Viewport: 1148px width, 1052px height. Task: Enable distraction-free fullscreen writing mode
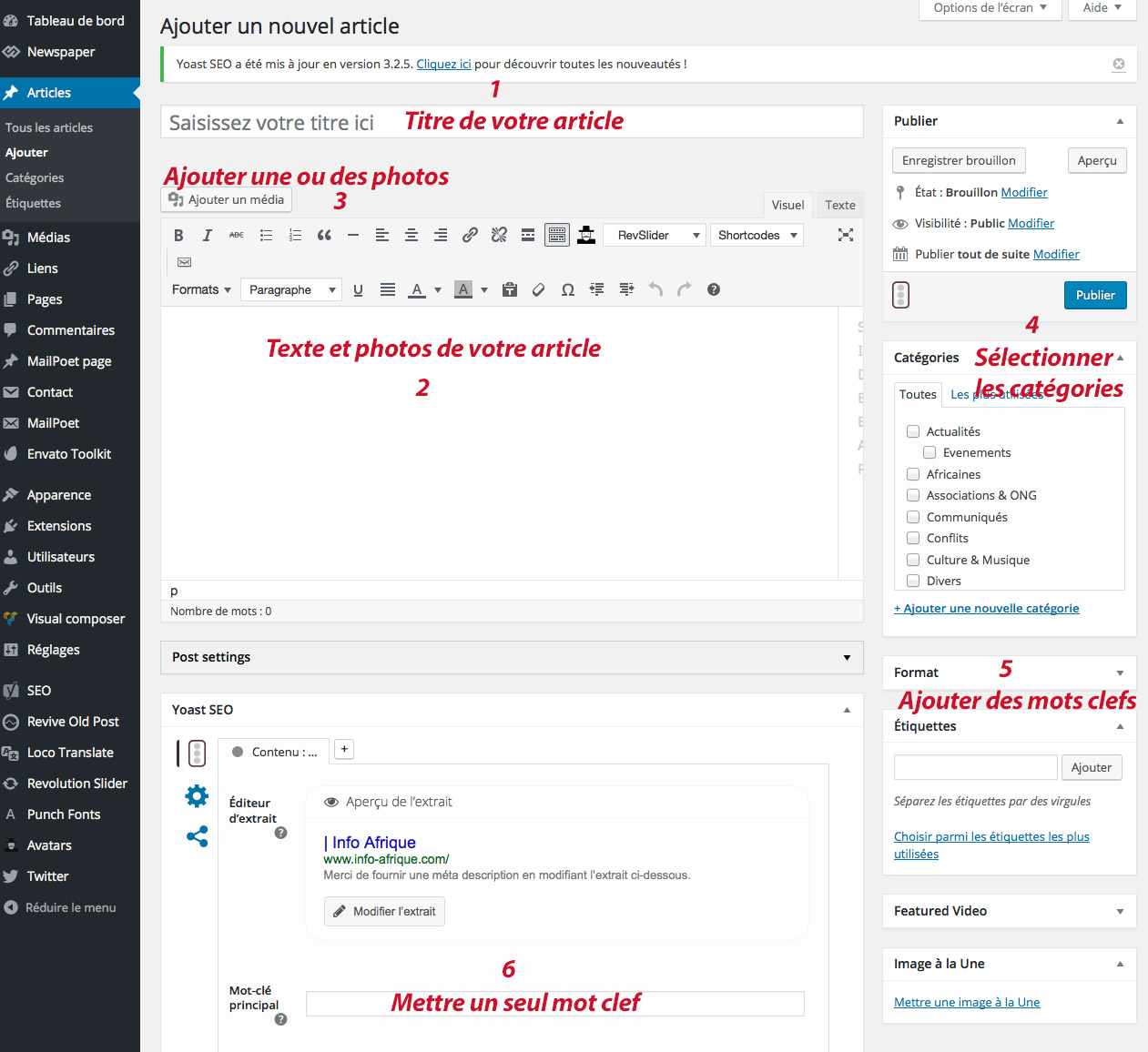click(x=845, y=235)
